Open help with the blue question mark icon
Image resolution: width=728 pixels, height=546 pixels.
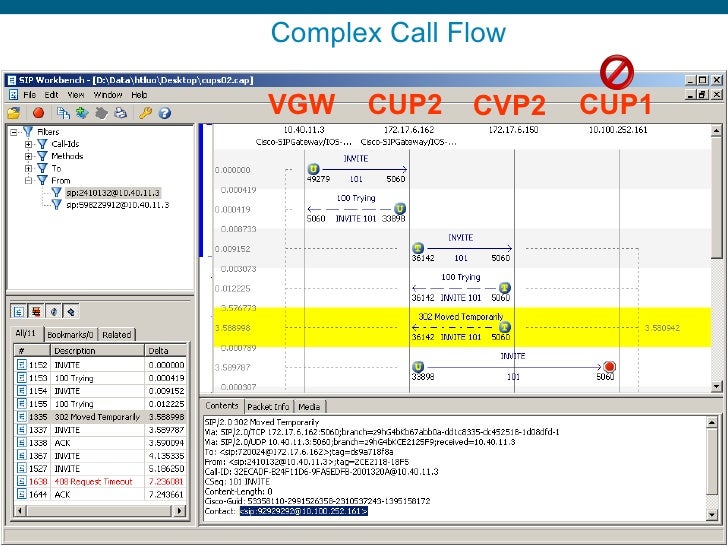pyautogui.click(x=164, y=113)
